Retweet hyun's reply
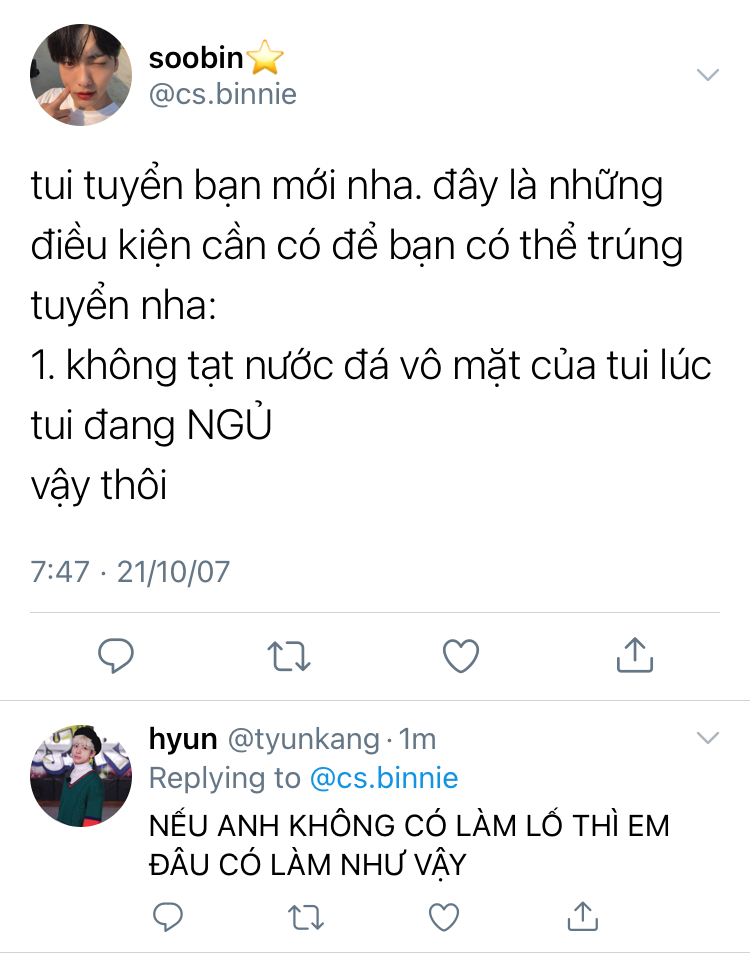 [306, 917]
